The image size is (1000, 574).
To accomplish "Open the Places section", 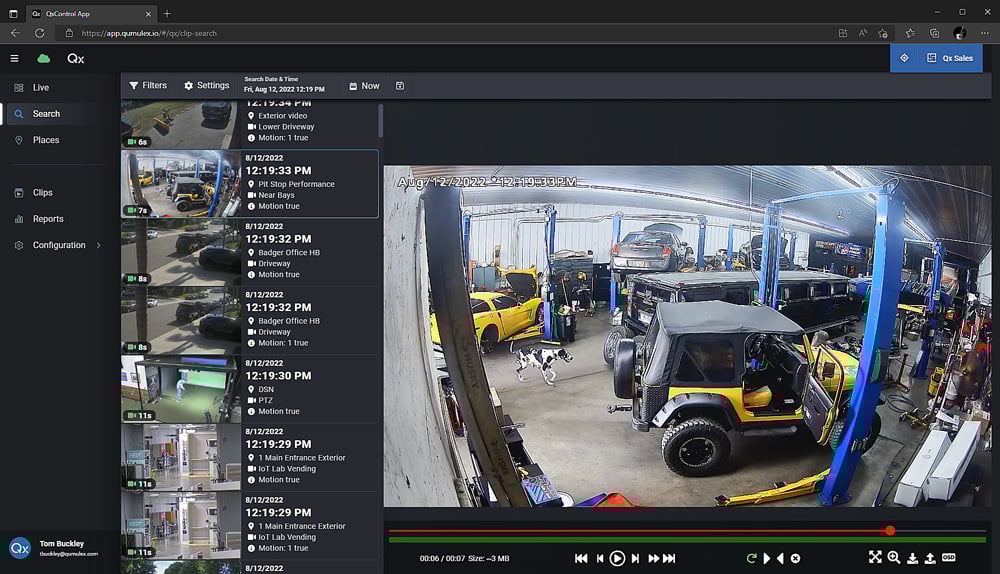I will pyautogui.click(x=46, y=140).
